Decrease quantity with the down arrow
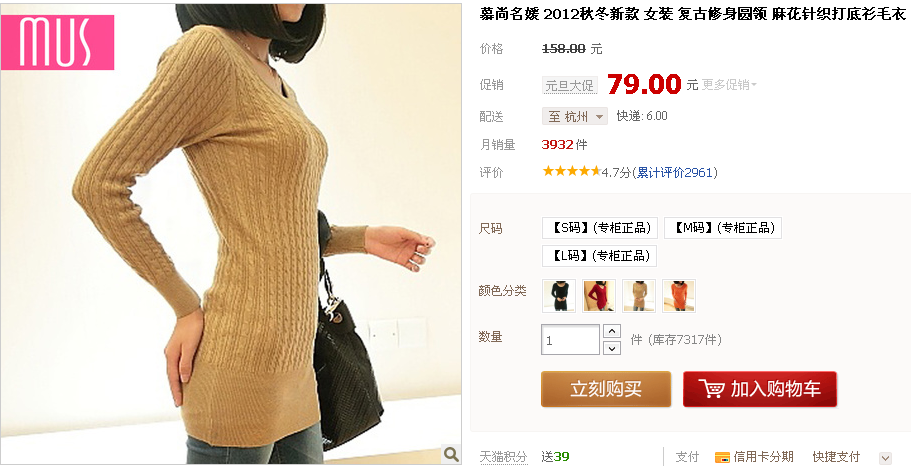This screenshot has width=911, height=467. click(x=612, y=348)
